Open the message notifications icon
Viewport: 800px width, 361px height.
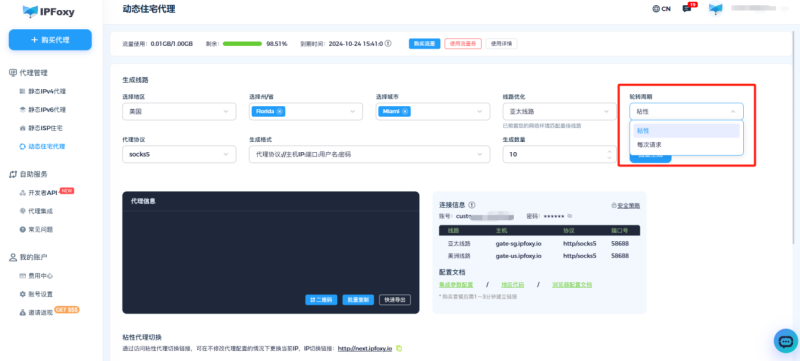[x=687, y=9]
